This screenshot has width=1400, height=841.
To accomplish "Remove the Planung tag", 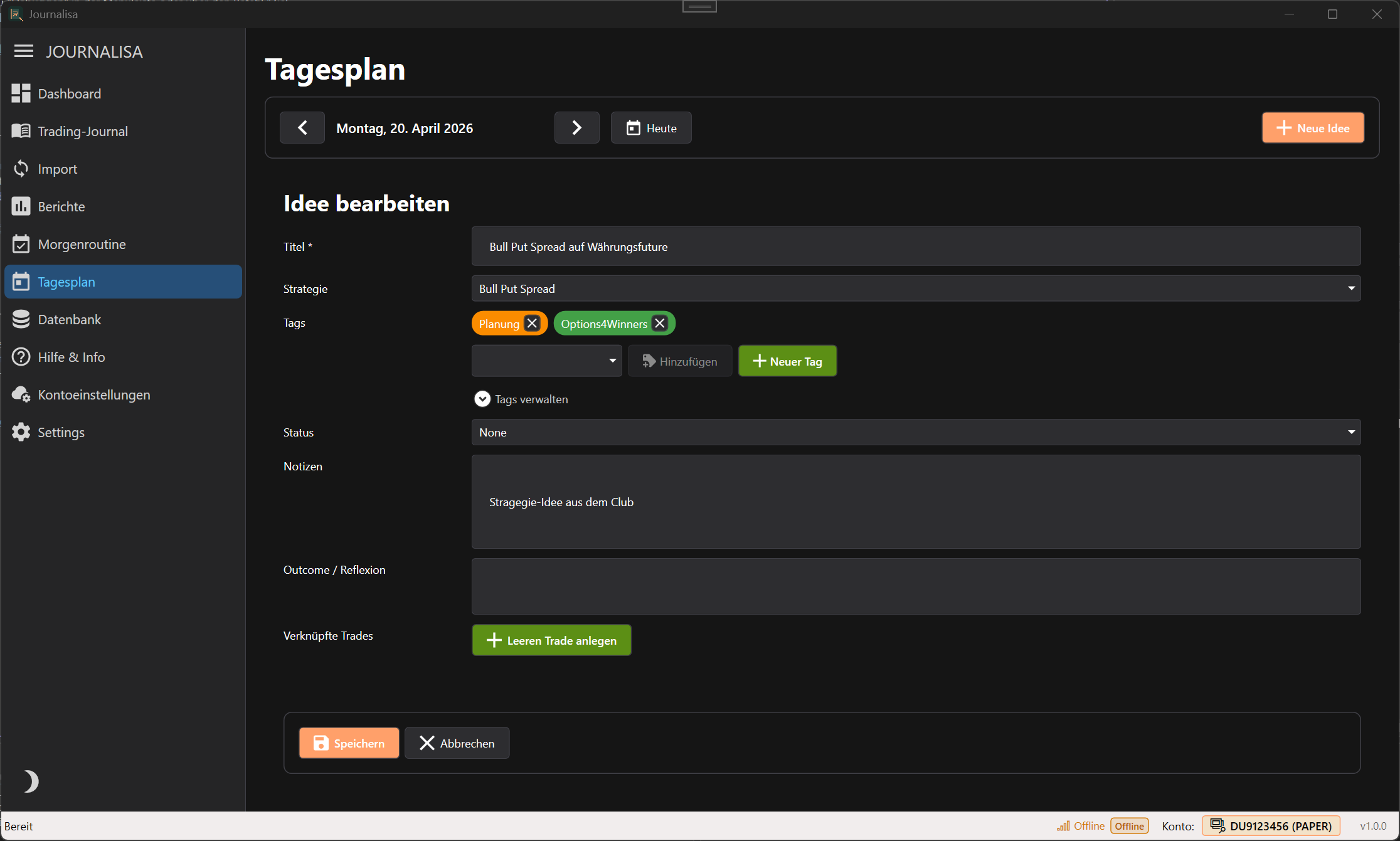I will 532,323.
